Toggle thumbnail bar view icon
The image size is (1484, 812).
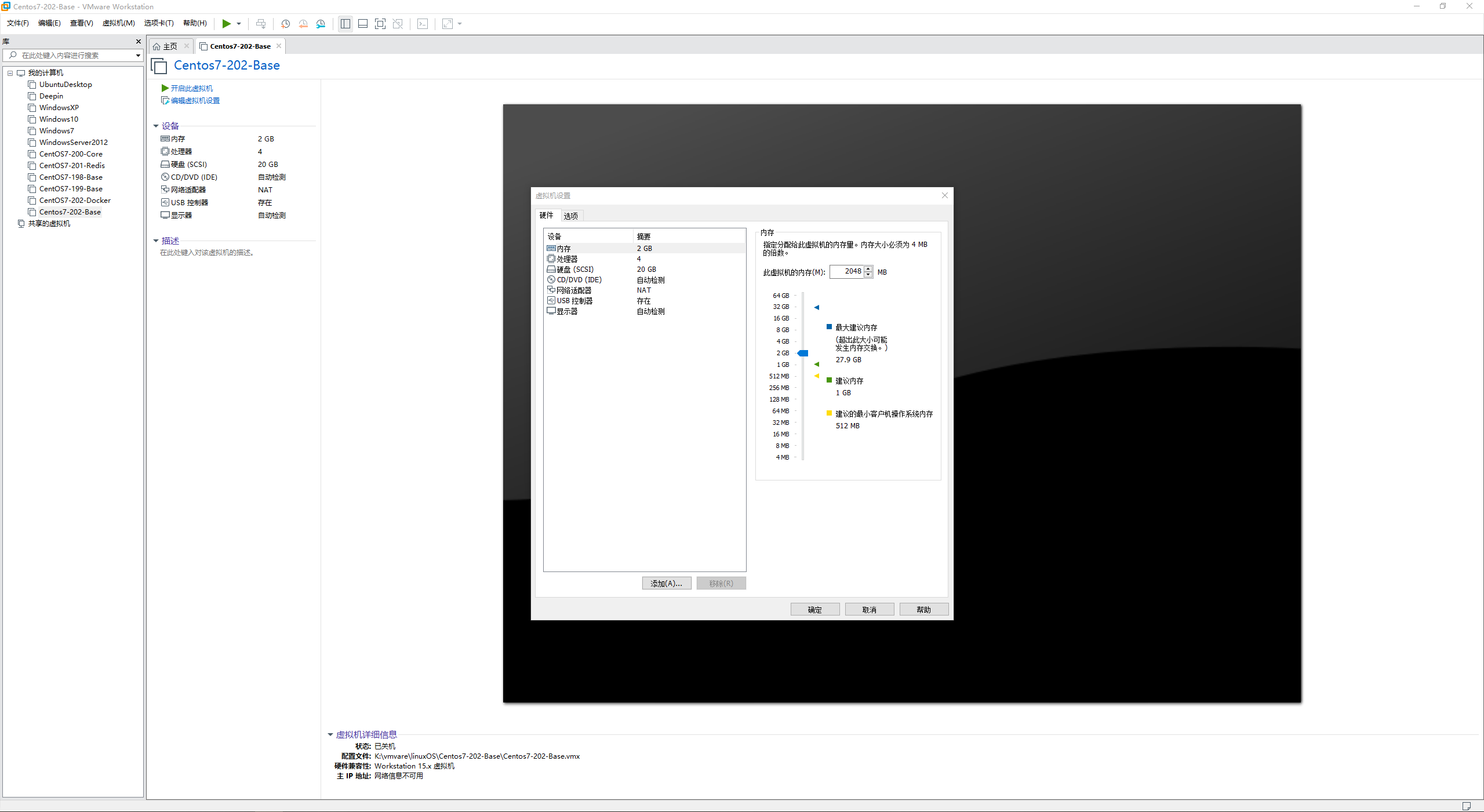click(363, 24)
